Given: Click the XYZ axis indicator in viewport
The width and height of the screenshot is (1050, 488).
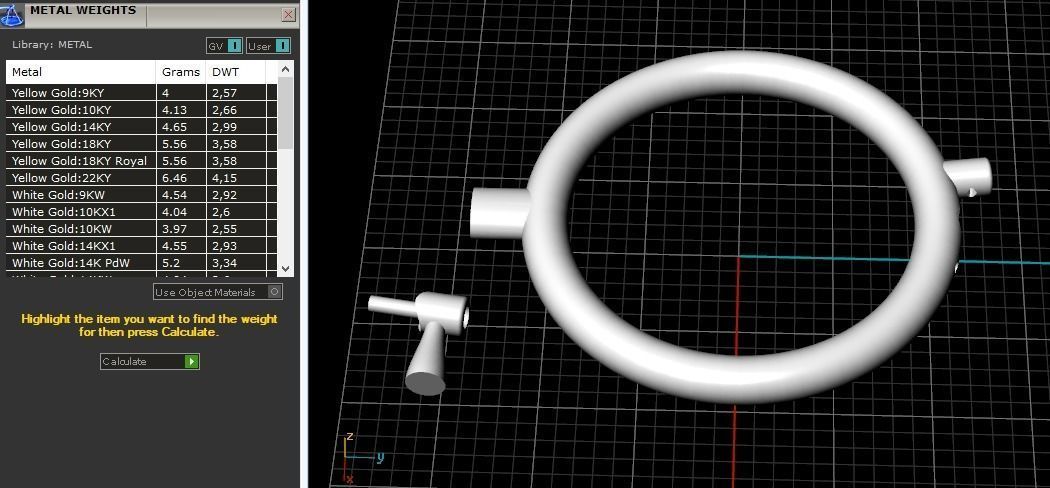Looking at the screenshot, I should point(362,459).
